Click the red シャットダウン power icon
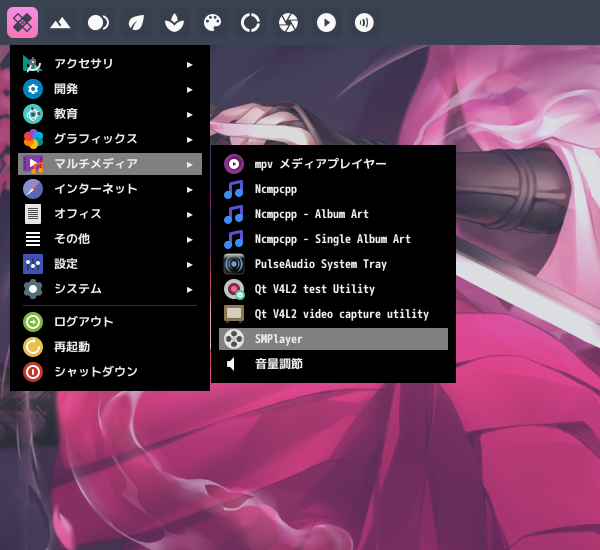600x550 pixels. (x=33, y=372)
